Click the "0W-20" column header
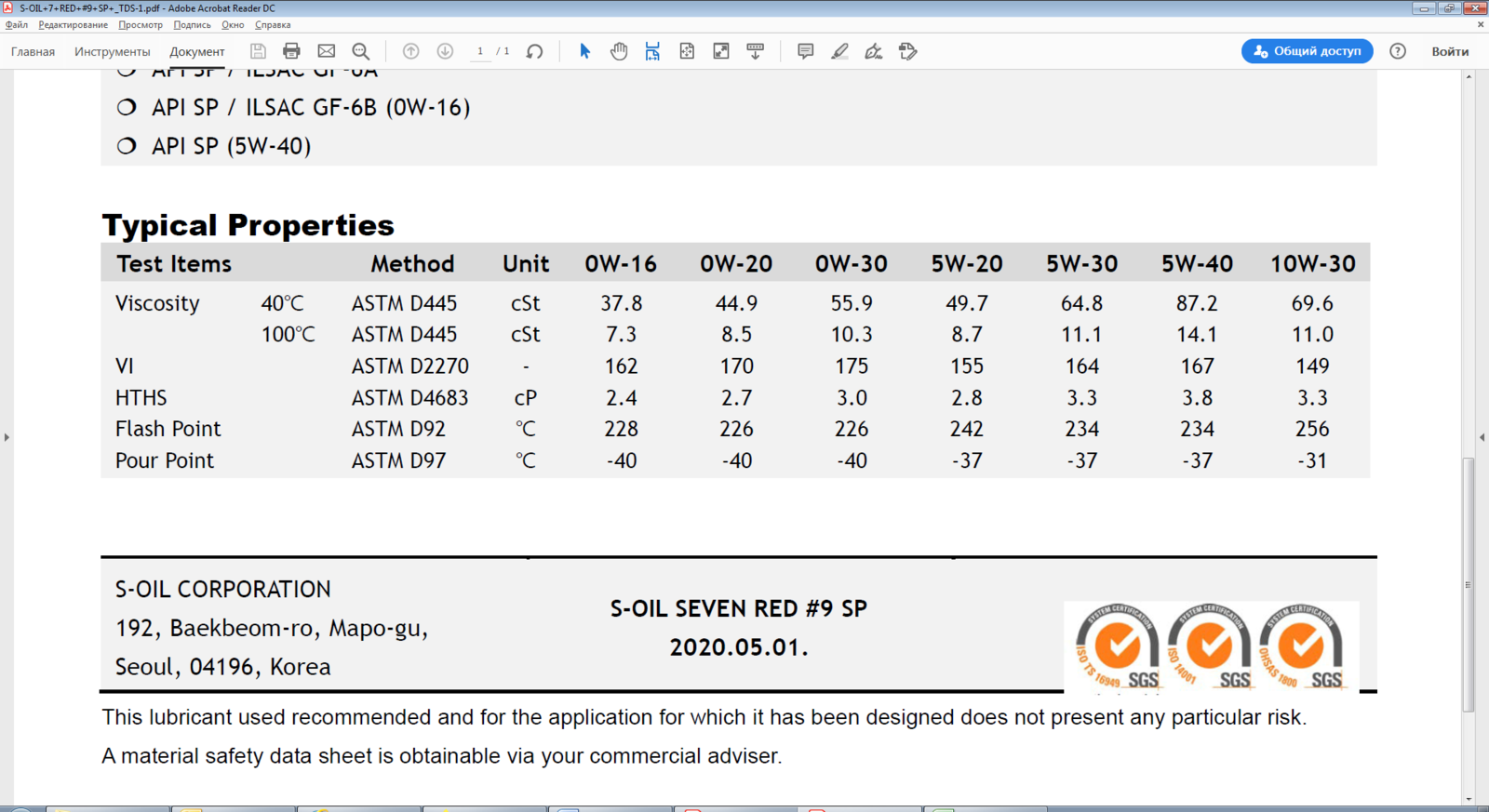 (736, 264)
